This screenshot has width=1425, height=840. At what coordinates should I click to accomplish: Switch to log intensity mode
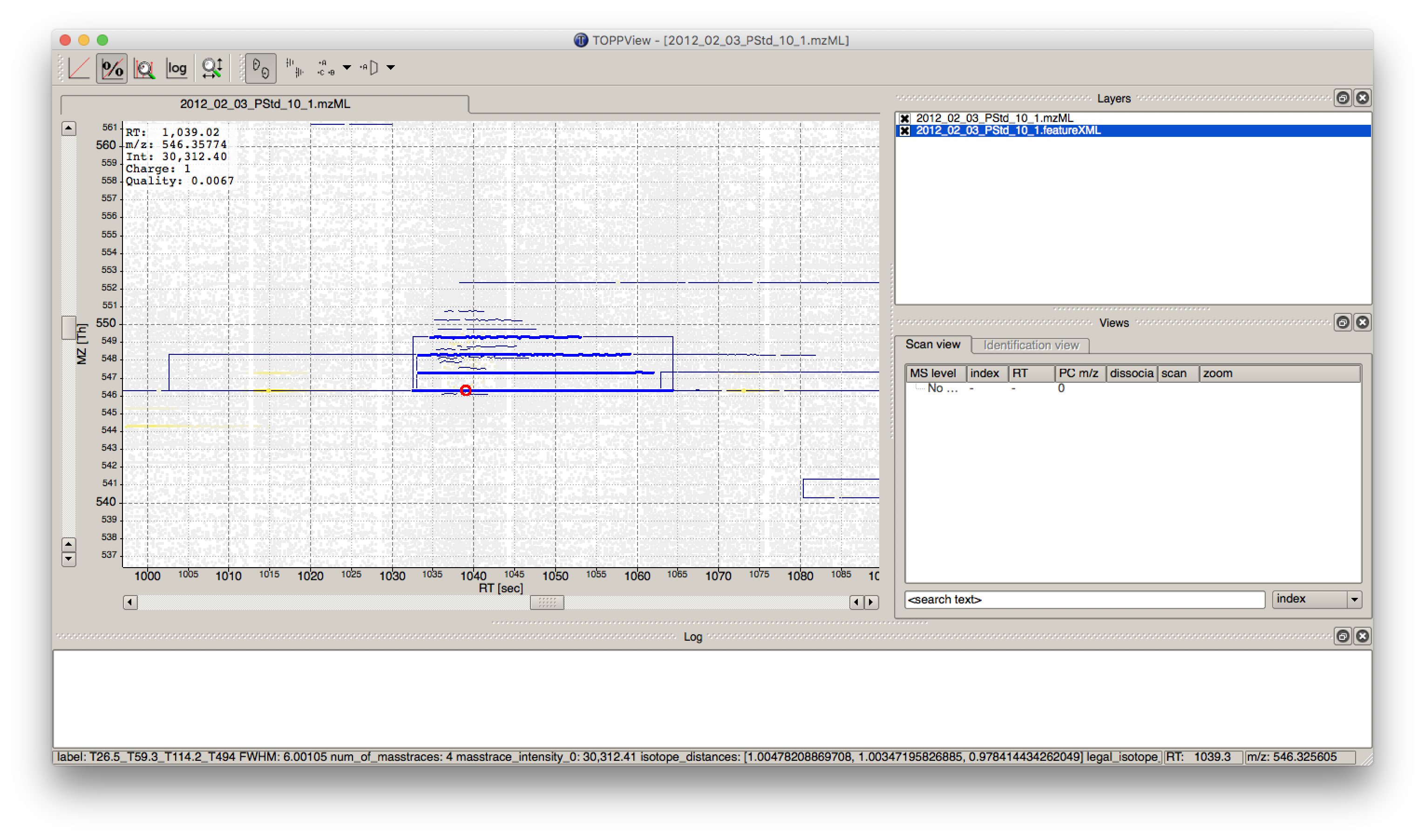177,68
